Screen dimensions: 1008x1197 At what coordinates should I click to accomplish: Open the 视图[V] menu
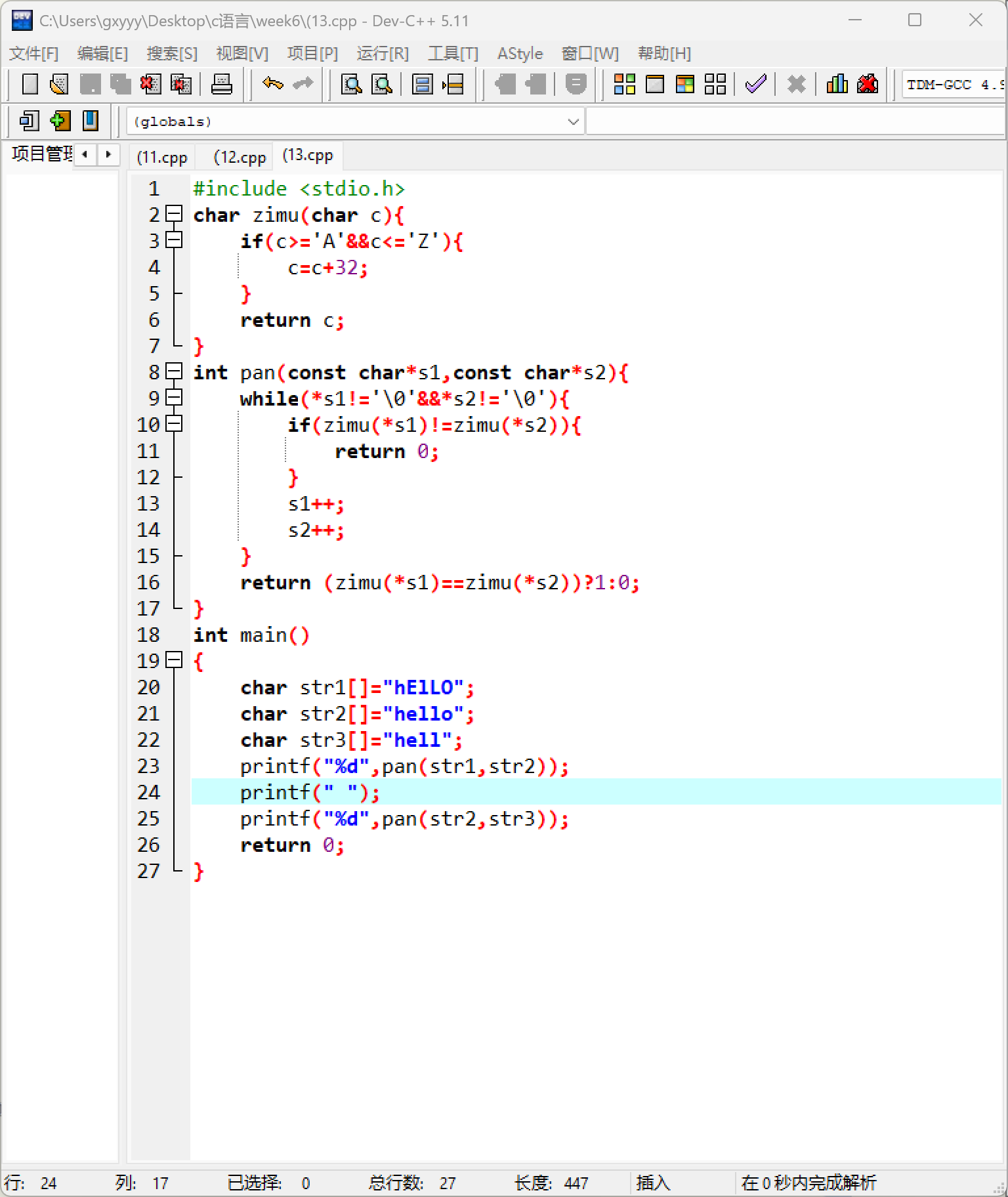coord(242,53)
